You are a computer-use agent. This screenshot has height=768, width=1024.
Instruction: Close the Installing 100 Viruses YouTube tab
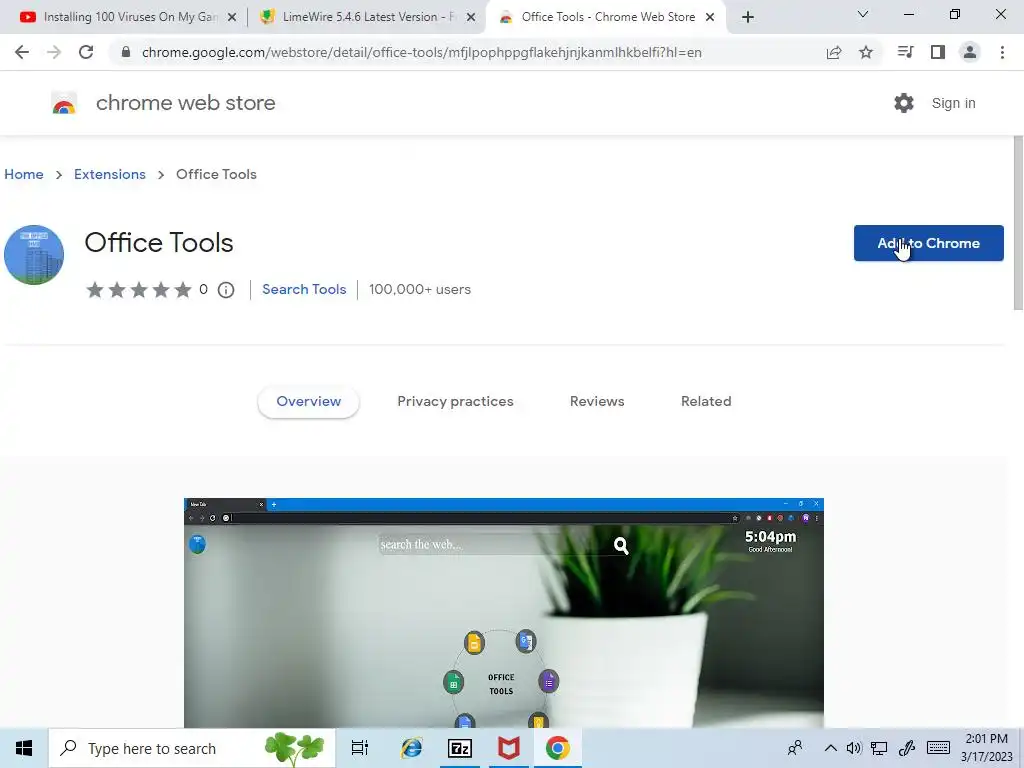[x=231, y=17]
